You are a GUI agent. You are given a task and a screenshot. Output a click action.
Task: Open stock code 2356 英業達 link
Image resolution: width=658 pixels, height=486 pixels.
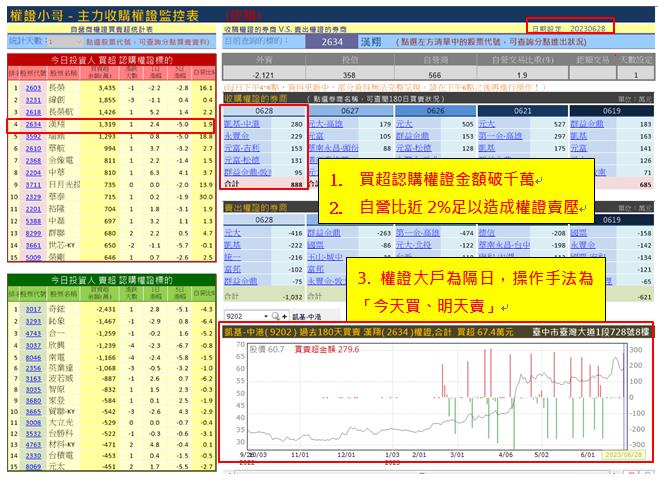[33, 368]
